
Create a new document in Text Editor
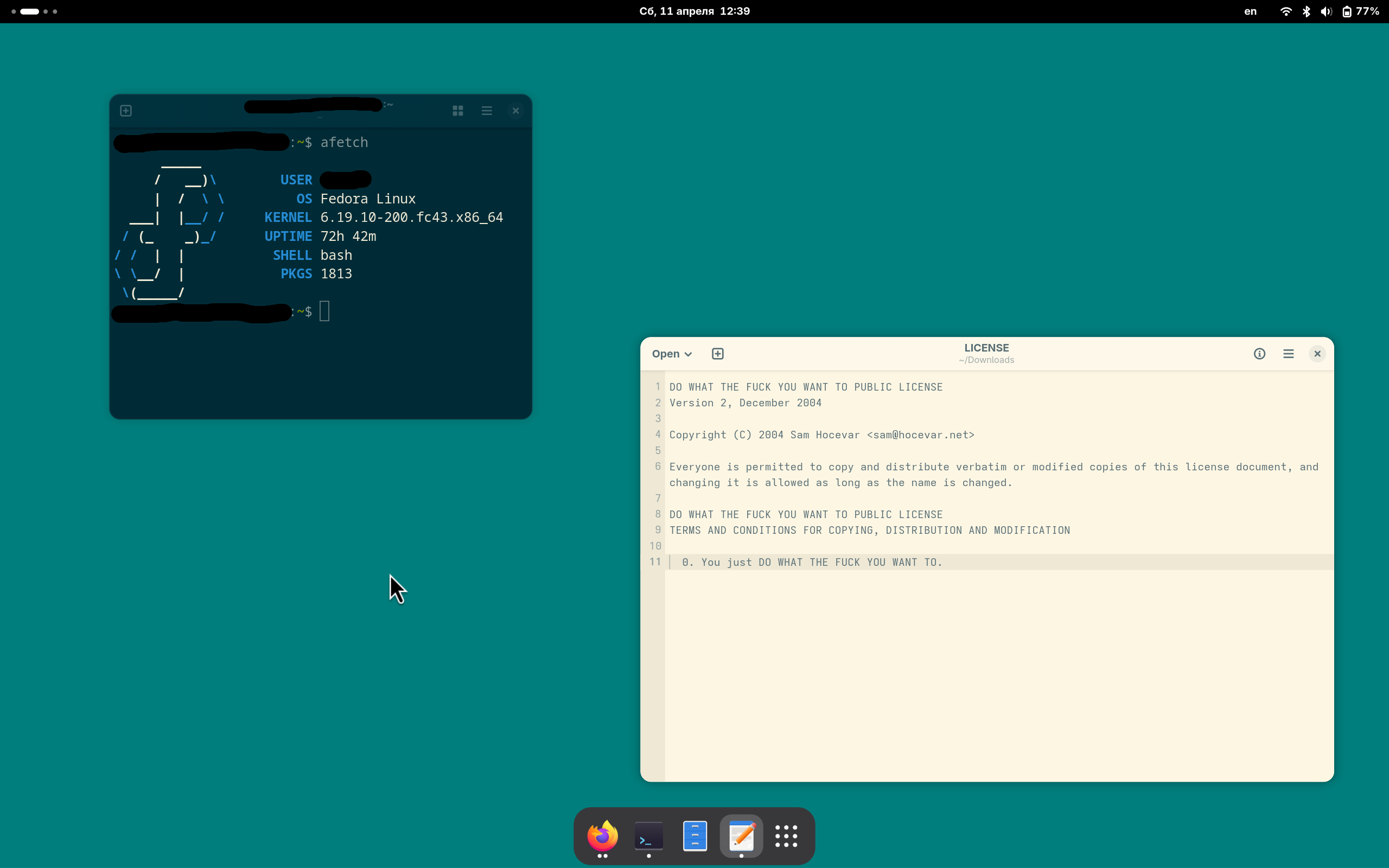point(717,354)
